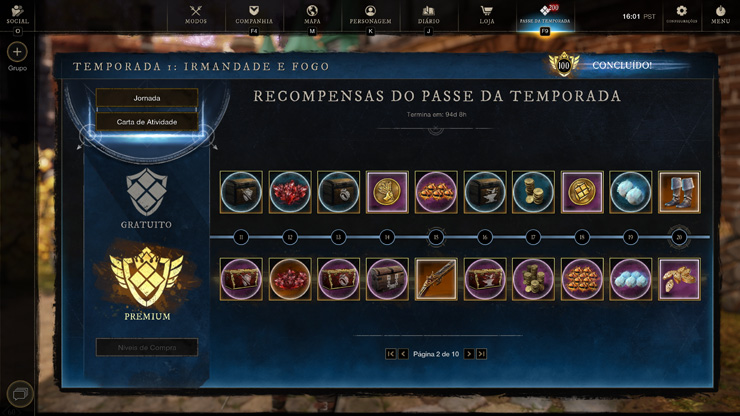Screen dimensions: 740x416
Task: Go to previous rewards page arrow
Action: pyautogui.click(x=403, y=354)
